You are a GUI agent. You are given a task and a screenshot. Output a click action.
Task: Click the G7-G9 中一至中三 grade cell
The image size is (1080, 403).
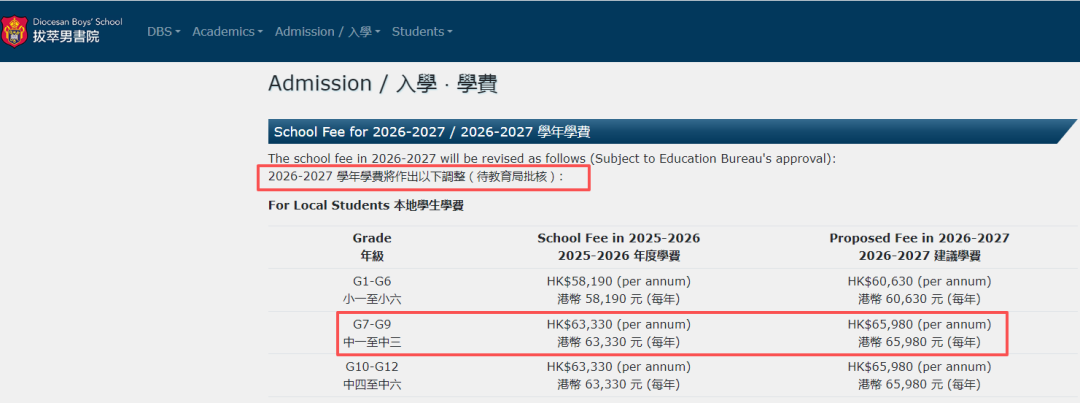pos(372,333)
